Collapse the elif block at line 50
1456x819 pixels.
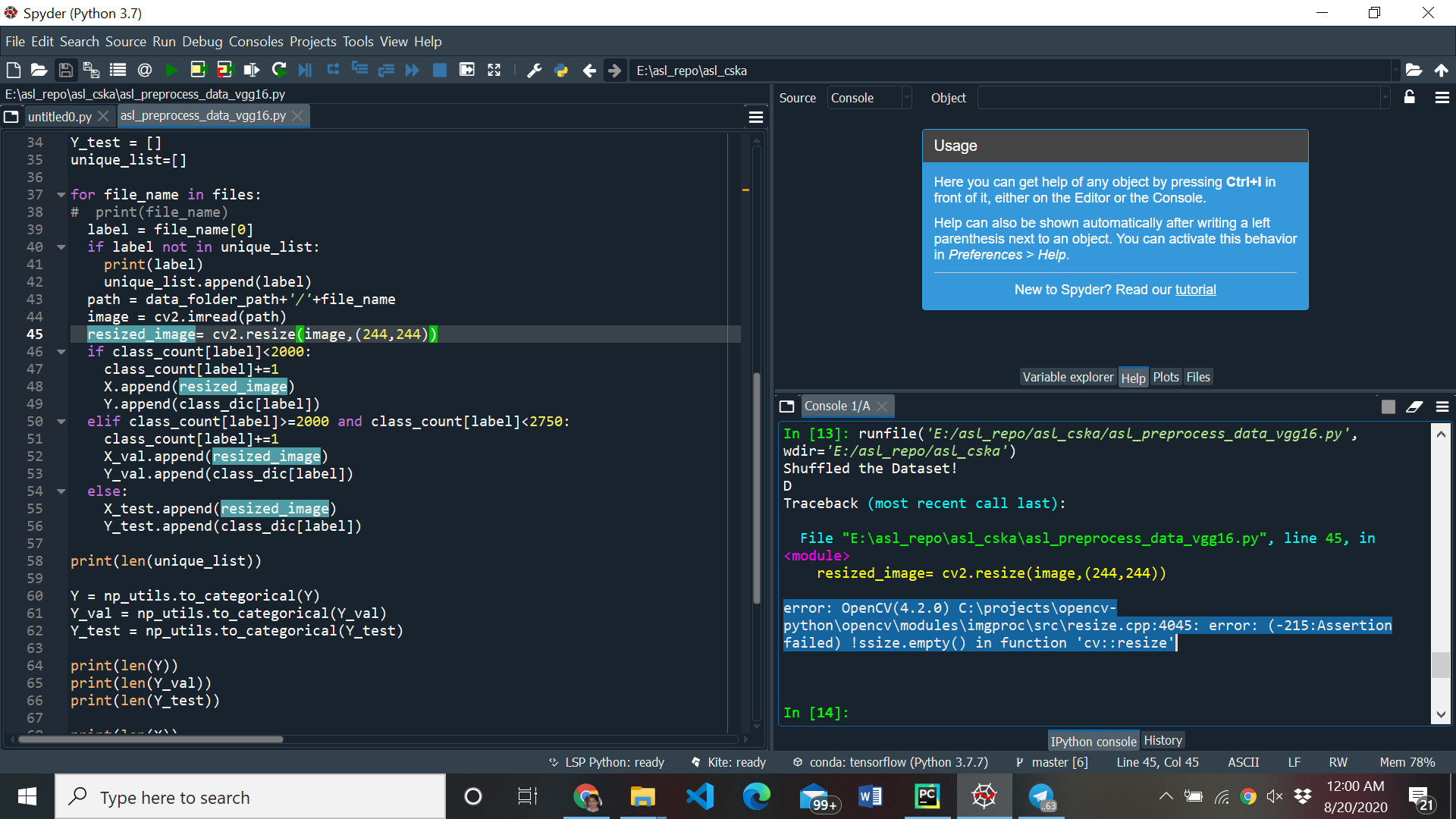coord(61,422)
